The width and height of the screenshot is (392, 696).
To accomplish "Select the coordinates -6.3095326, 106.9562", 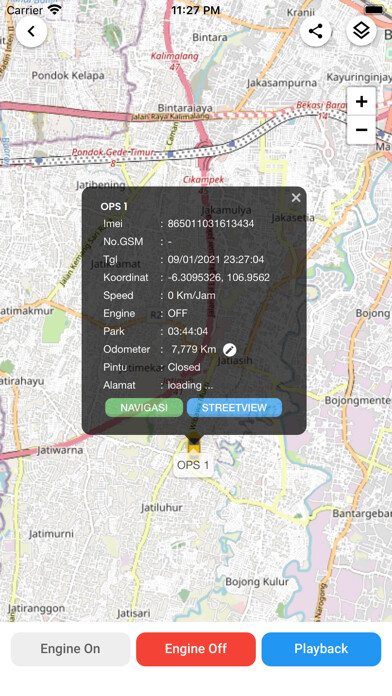I will coord(218,278).
